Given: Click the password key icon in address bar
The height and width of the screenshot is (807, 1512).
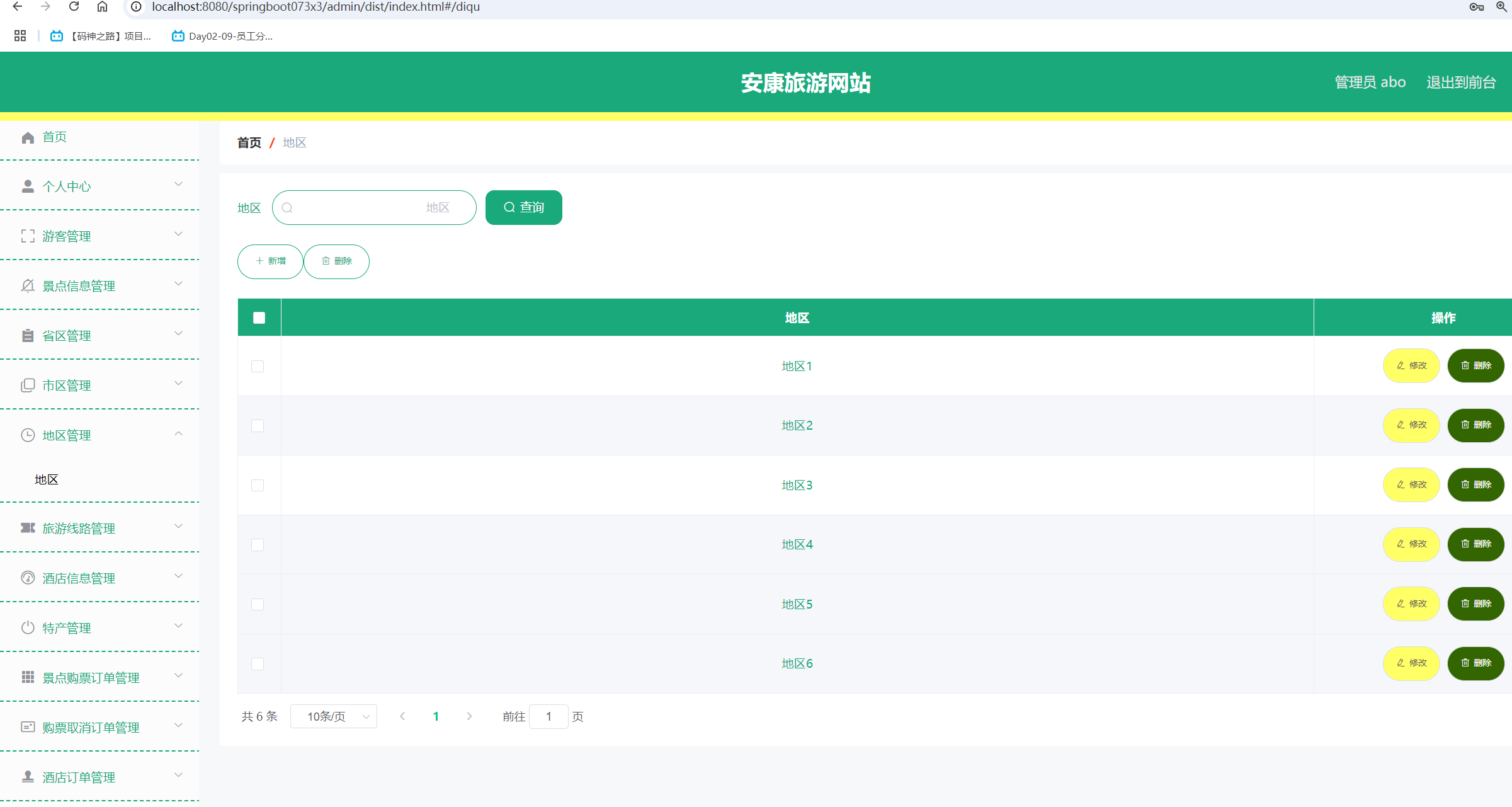Looking at the screenshot, I should (1476, 7).
